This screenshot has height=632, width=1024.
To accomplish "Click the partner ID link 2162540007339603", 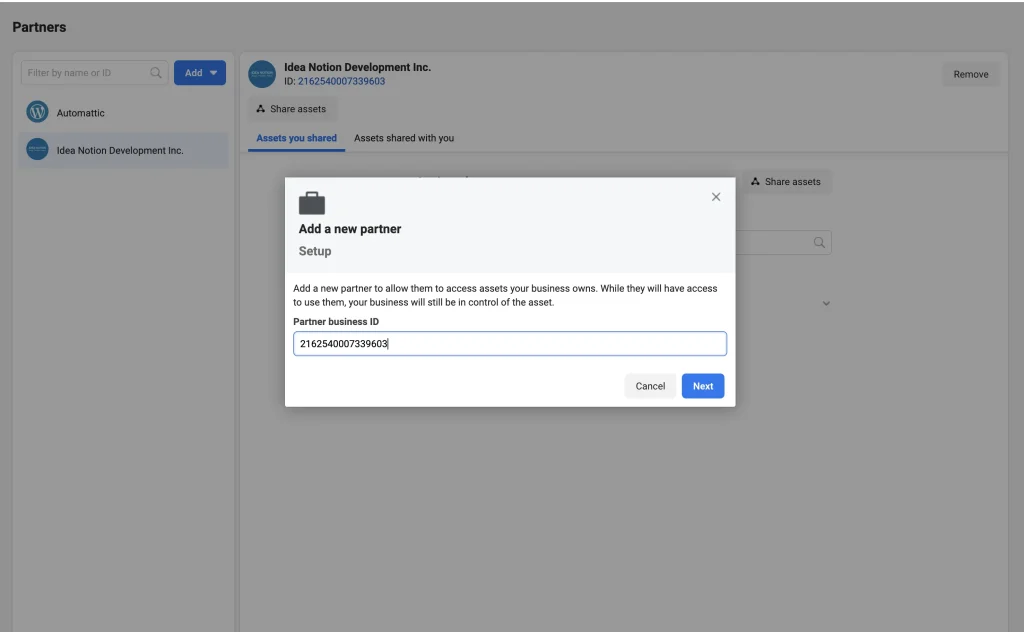I will point(341,81).
